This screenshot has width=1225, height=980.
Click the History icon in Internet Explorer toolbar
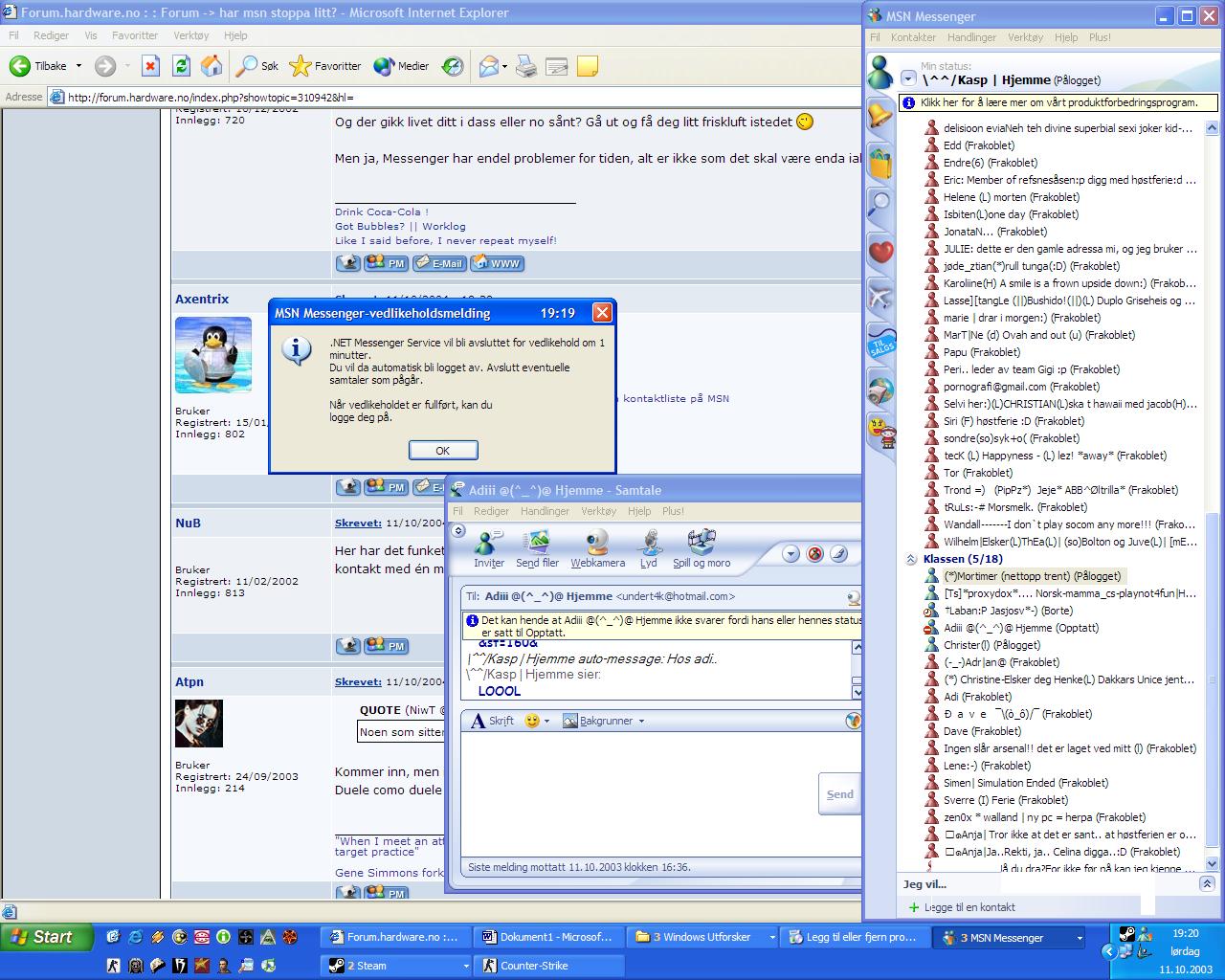click(453, 66)
